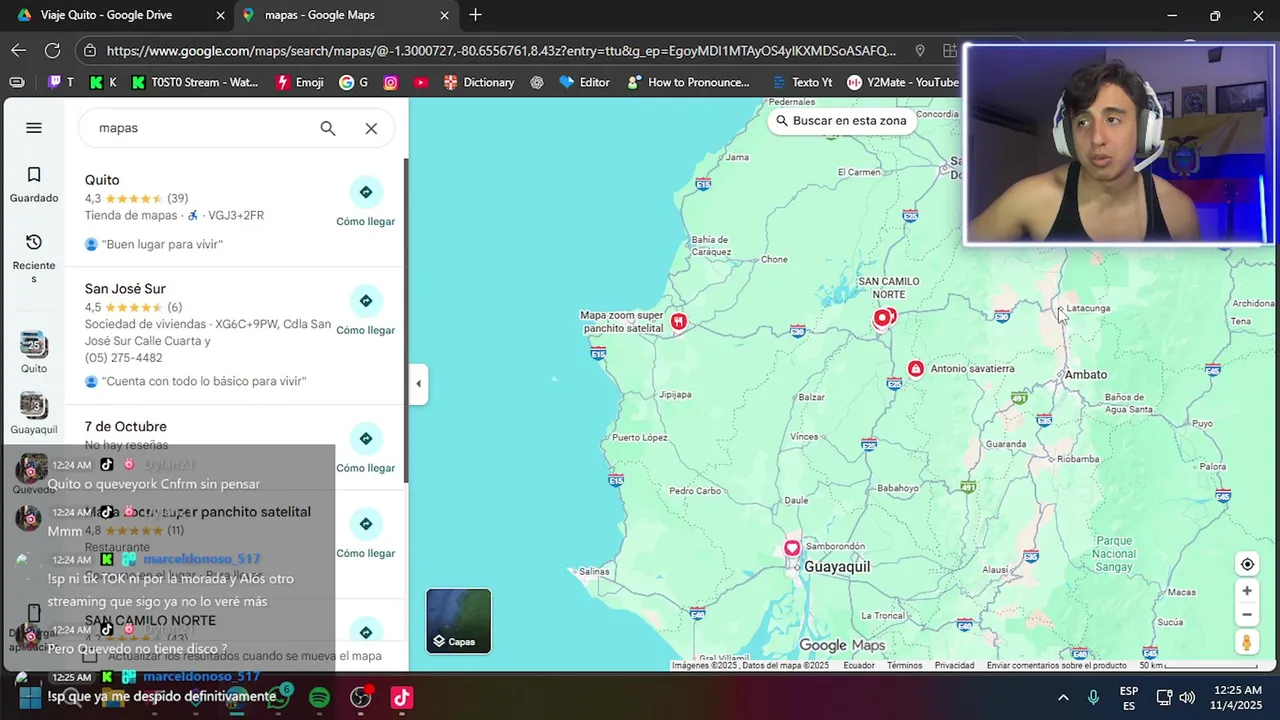Open the TOSTO Stream bookmark
The image size is (1280, 720).
click(x=194, y=82)
